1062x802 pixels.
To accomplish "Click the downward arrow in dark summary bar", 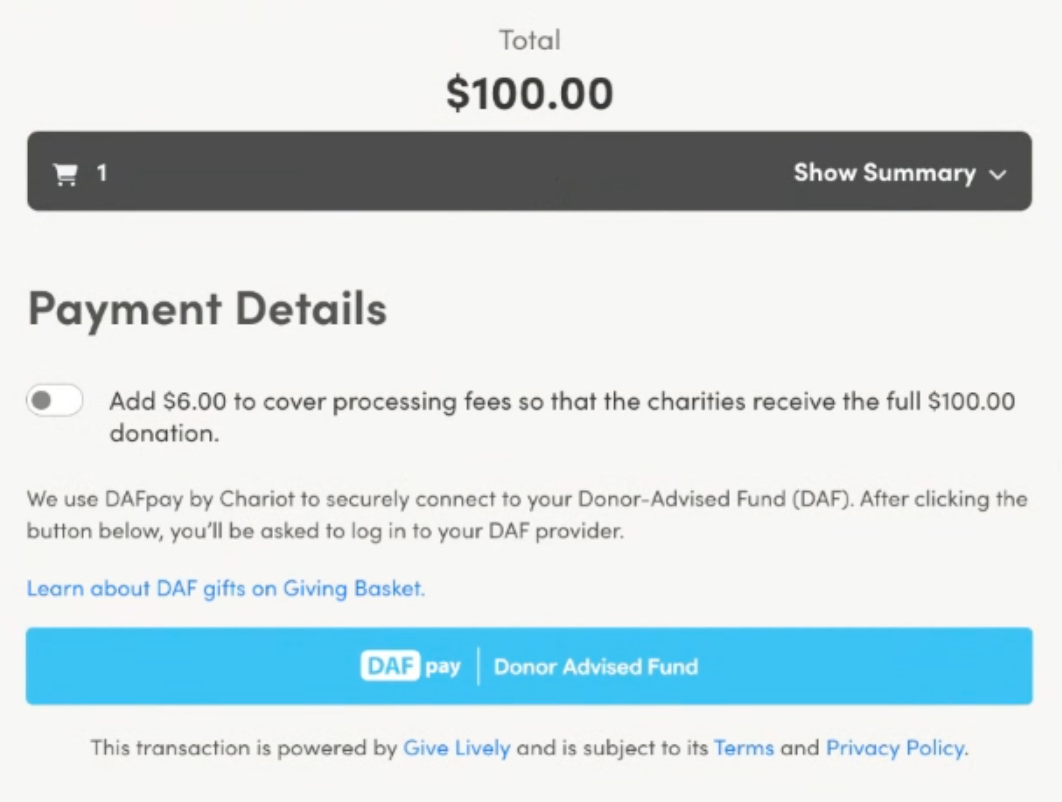I will tap(996, 173).
